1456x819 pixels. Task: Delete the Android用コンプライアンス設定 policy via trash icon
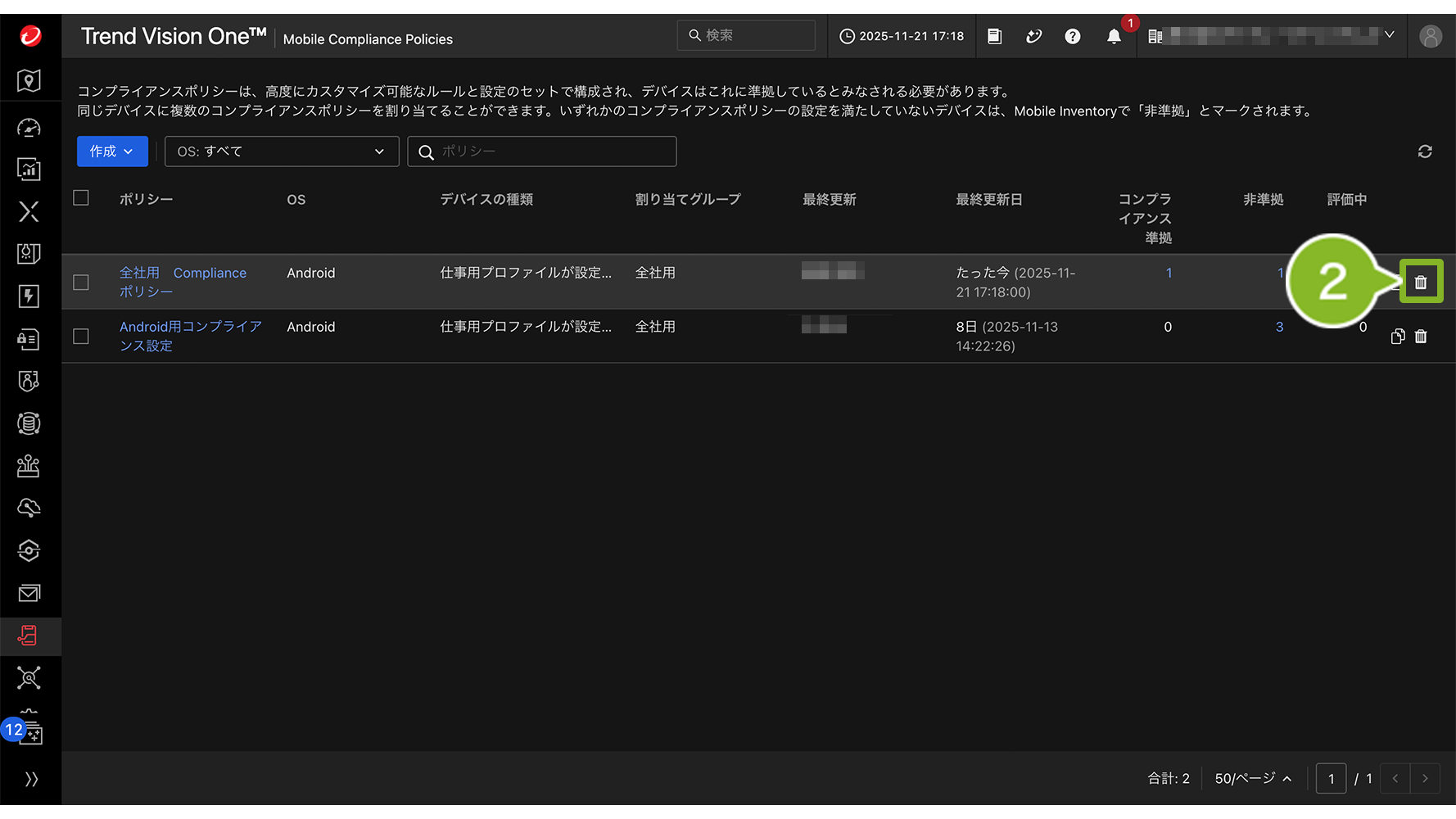[x=1421, y=337]
